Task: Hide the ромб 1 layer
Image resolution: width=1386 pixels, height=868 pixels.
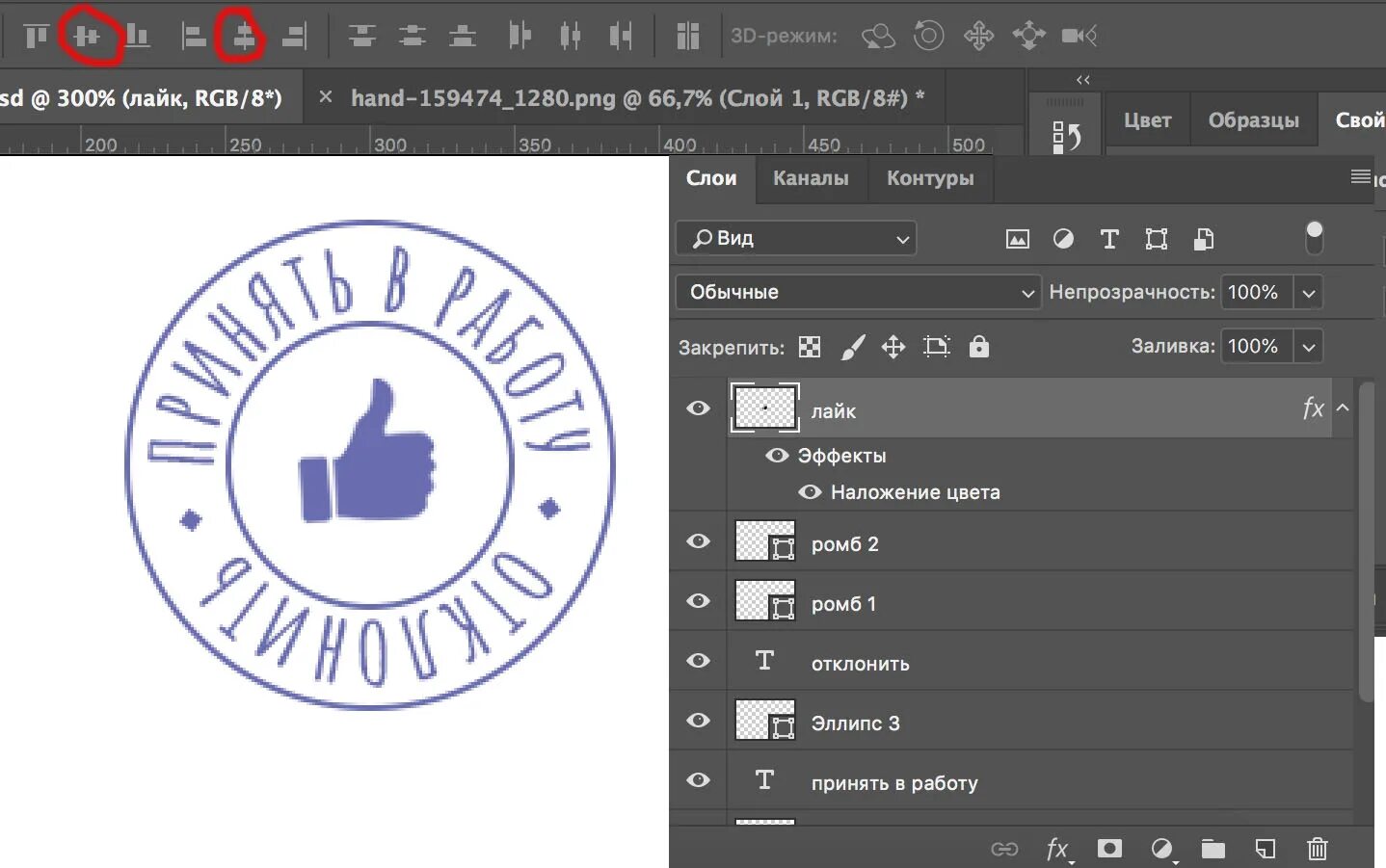Action: point(698,601)
